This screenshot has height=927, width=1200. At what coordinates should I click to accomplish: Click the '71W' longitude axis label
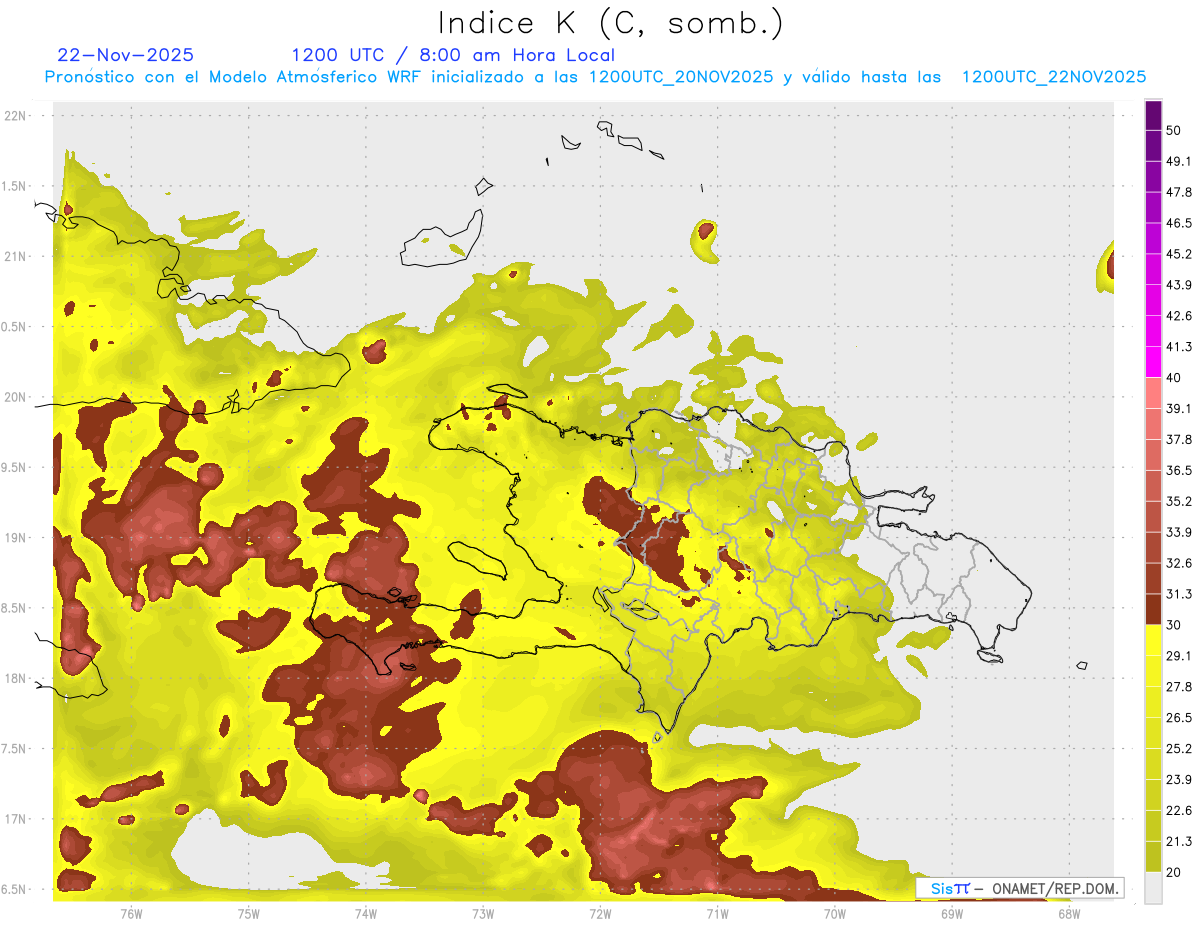pos(717,914)
